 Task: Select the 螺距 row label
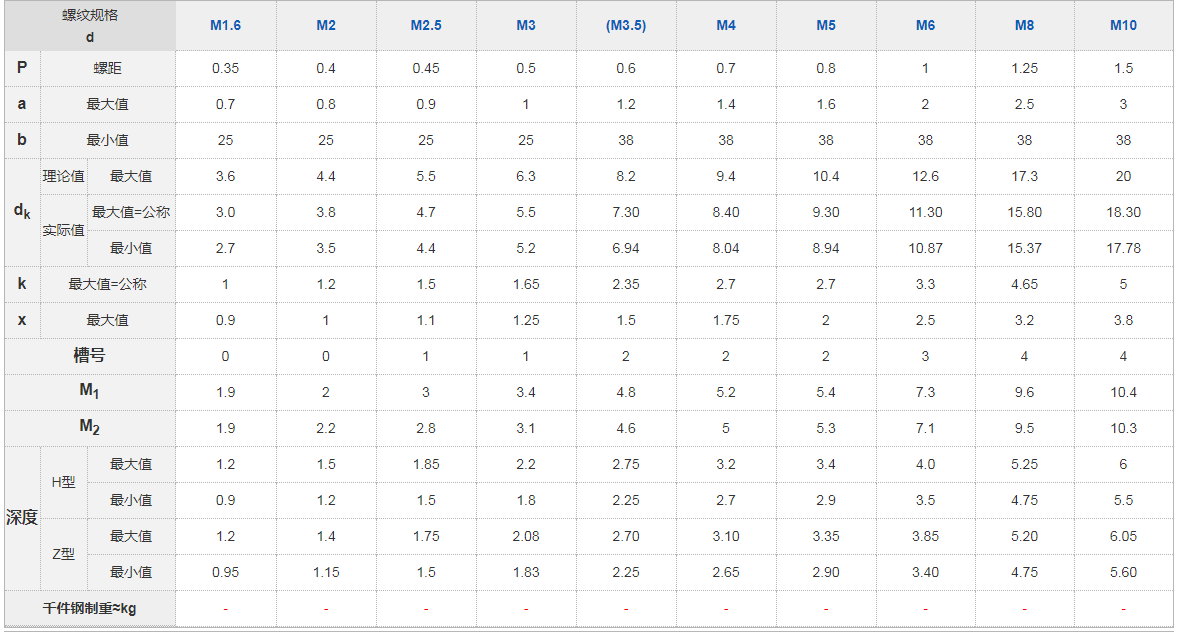tap(107, 68)
